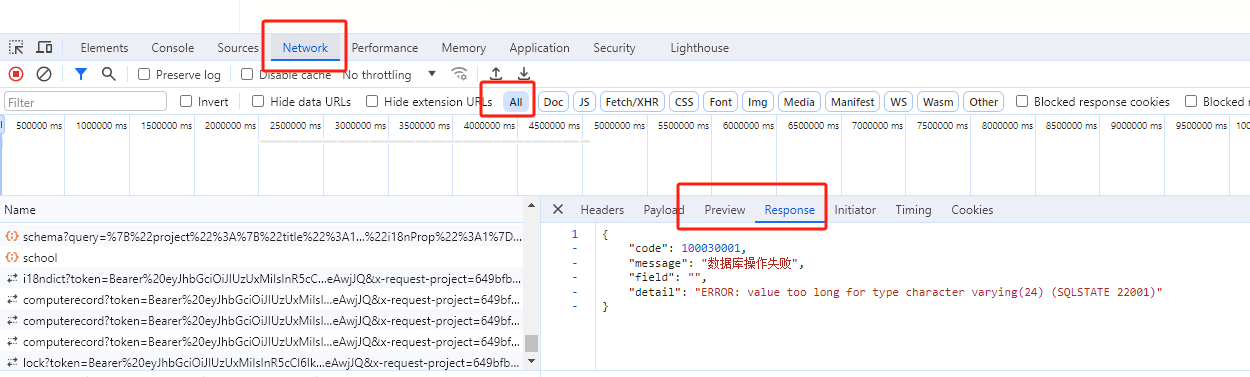Filter requests by Img type

[758, 102]
